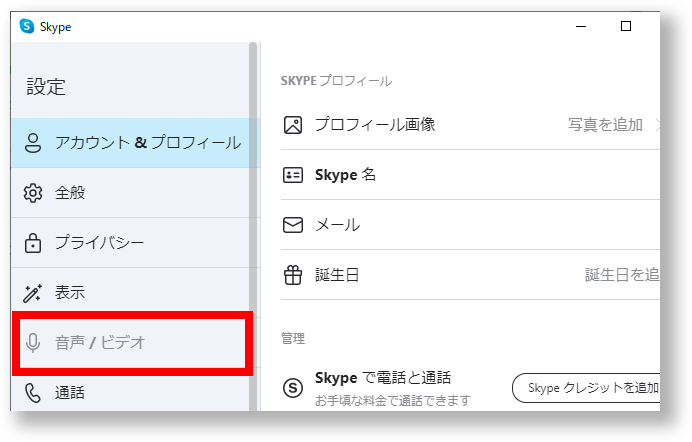Screen dimensions: 692x442
Task: Open the プライバシー settings section
Action: (130, 243)
